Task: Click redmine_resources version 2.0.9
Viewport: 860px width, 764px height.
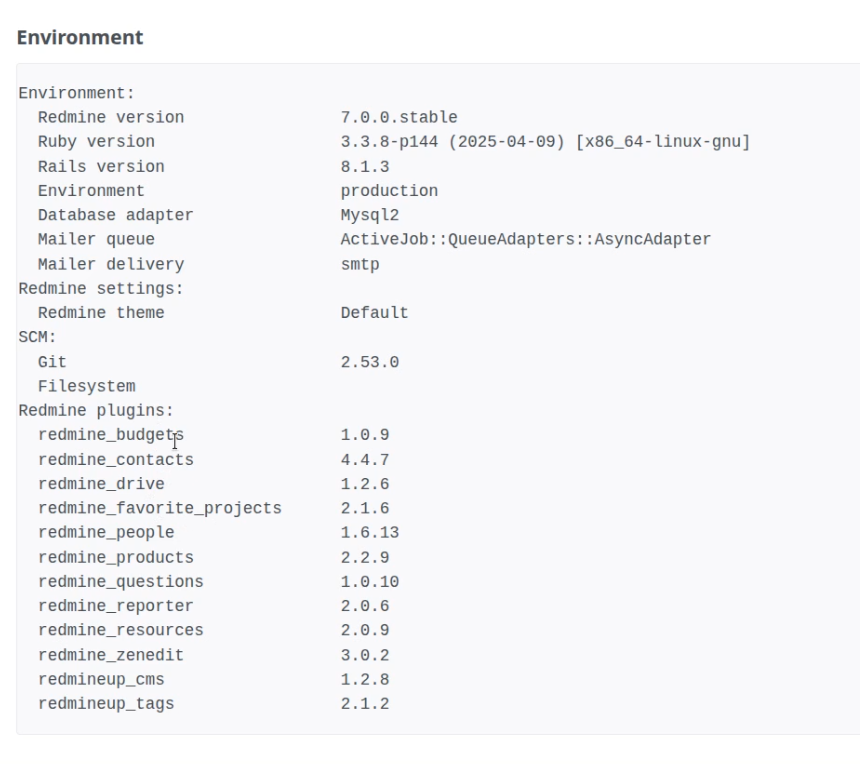Action: click(365, 630)
